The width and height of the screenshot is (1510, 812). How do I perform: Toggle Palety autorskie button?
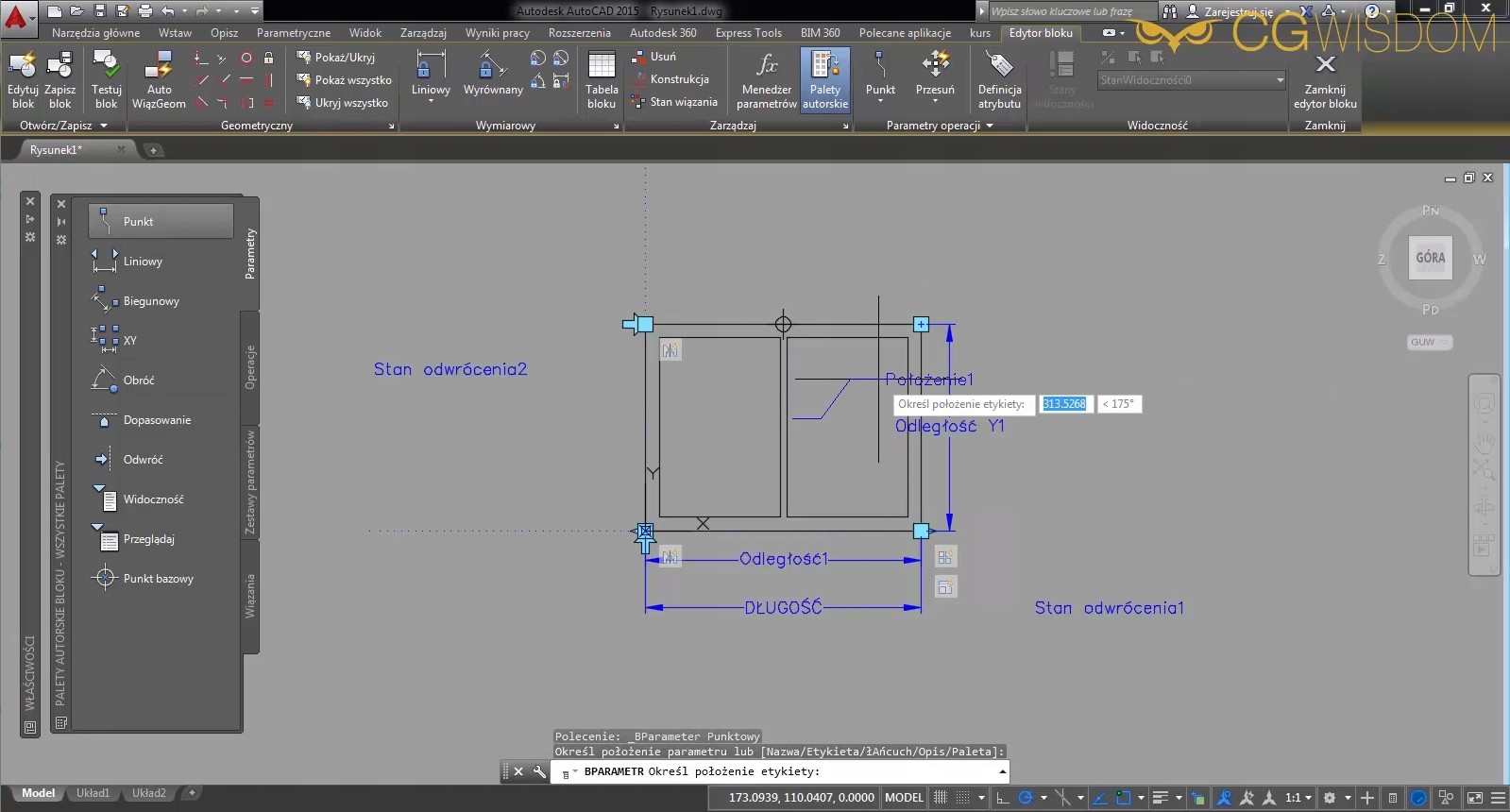[x=824, y=79]
